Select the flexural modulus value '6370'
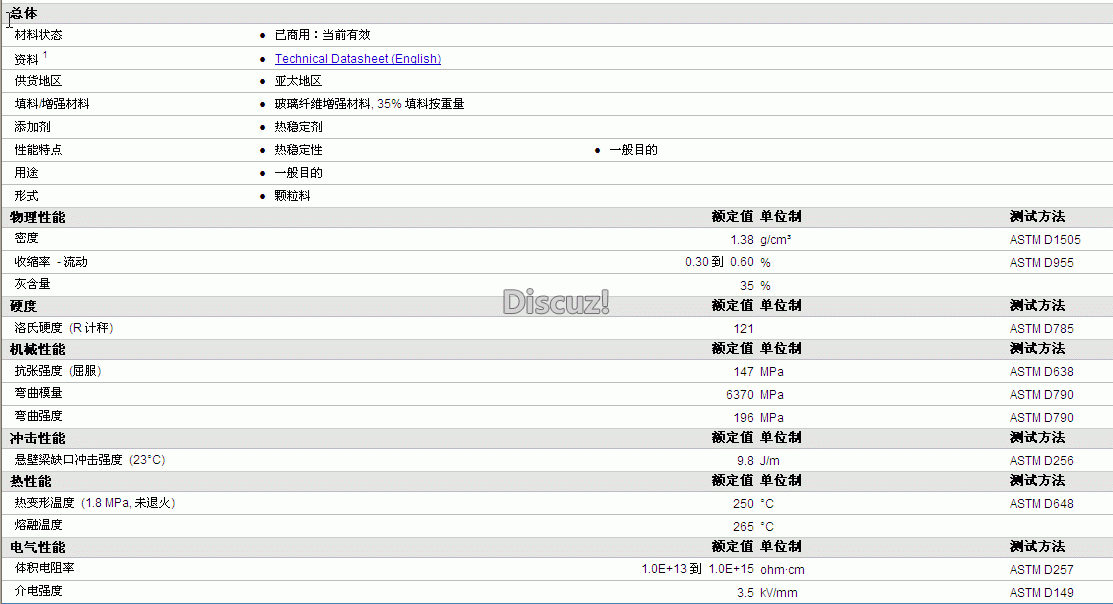This screenshot has width=1113, height=604. coord(740,395)
